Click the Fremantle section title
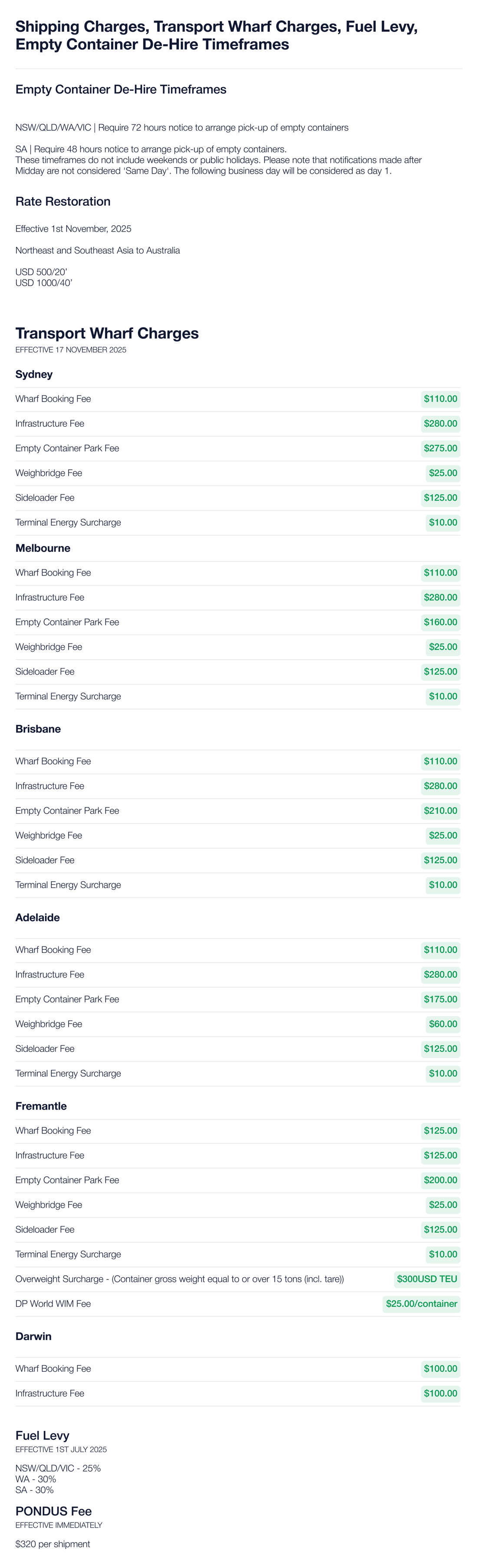 click(x=41, y=1106)
